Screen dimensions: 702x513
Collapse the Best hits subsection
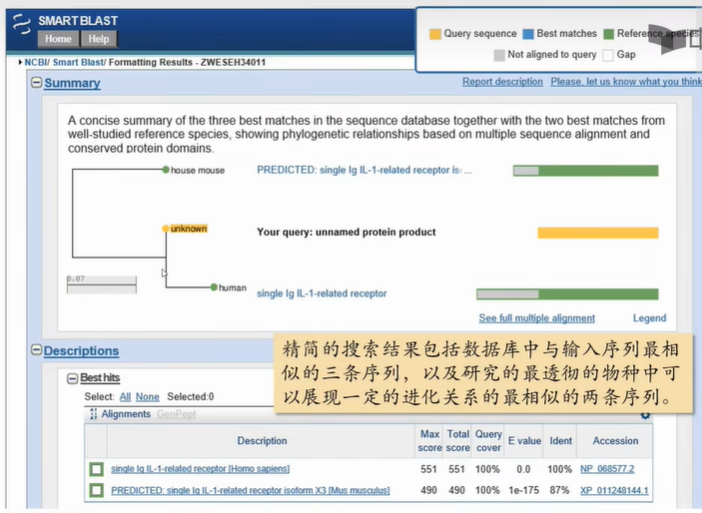click(x=72, y=378)
